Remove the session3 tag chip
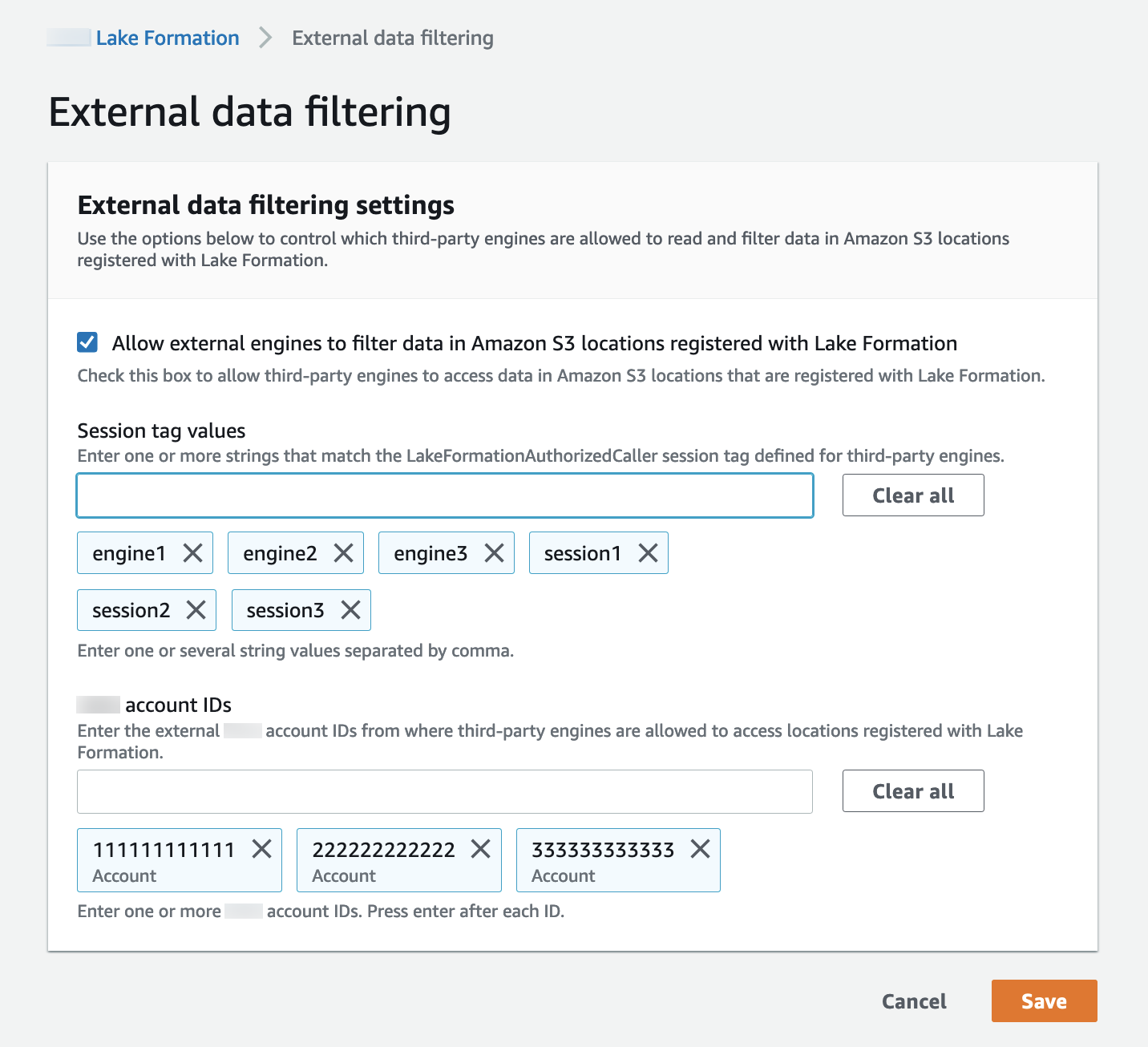 pos(350,610)
